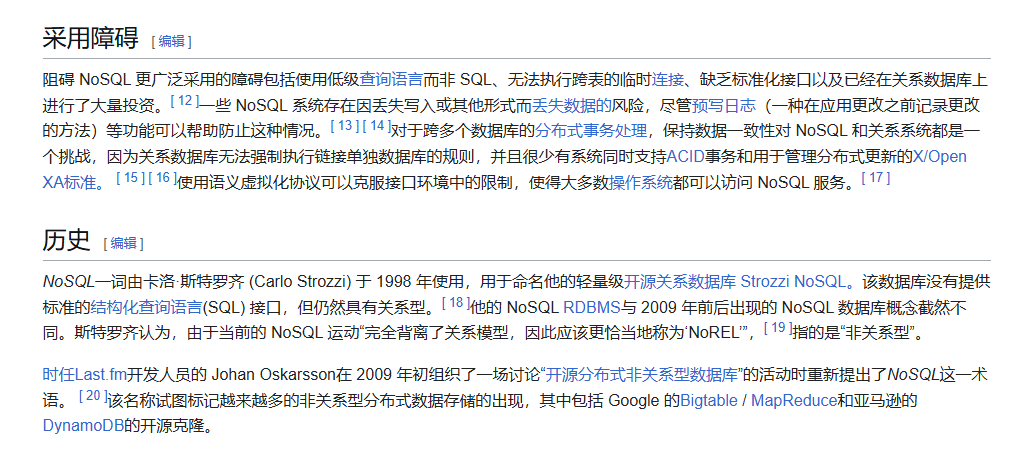Click the ACID link
1015x450 pixels.
point(686,157)
